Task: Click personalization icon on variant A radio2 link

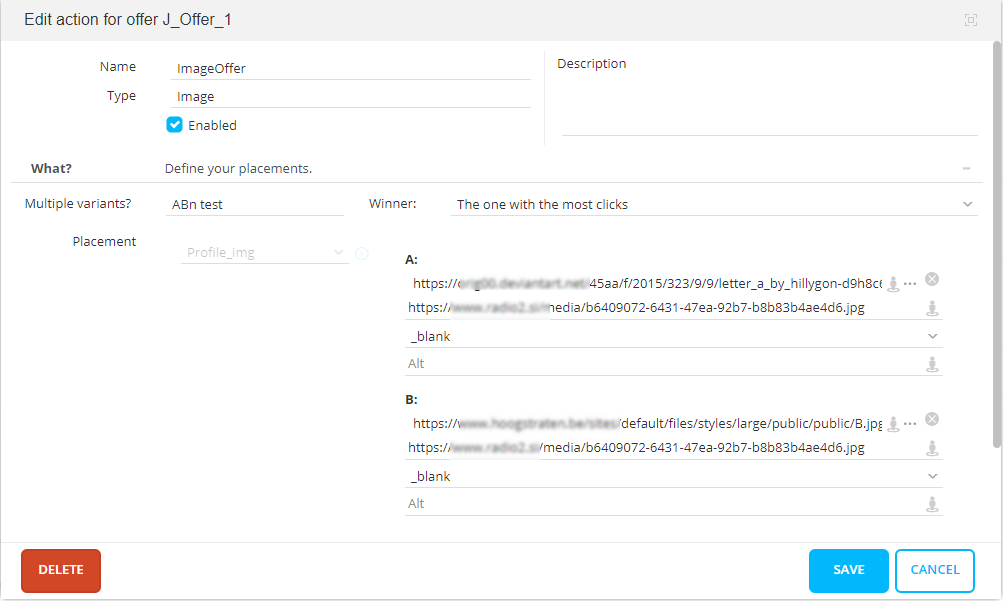Action: click(x=932, y=308)
